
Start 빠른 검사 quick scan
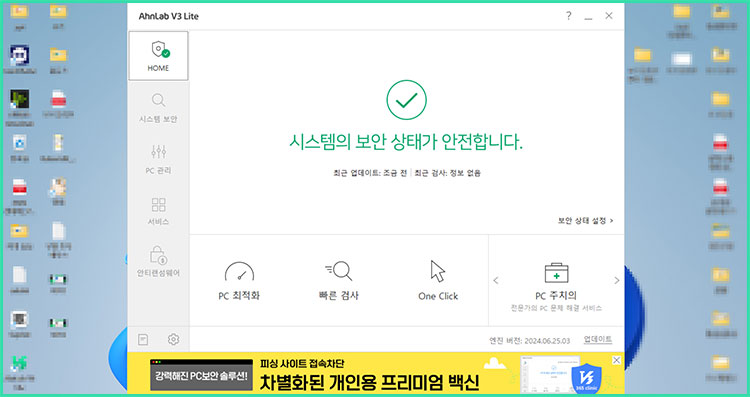pos(339,281)
